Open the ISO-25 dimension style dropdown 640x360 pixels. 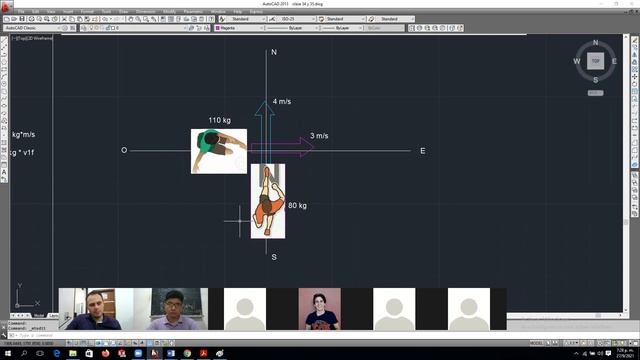(296, 19)
